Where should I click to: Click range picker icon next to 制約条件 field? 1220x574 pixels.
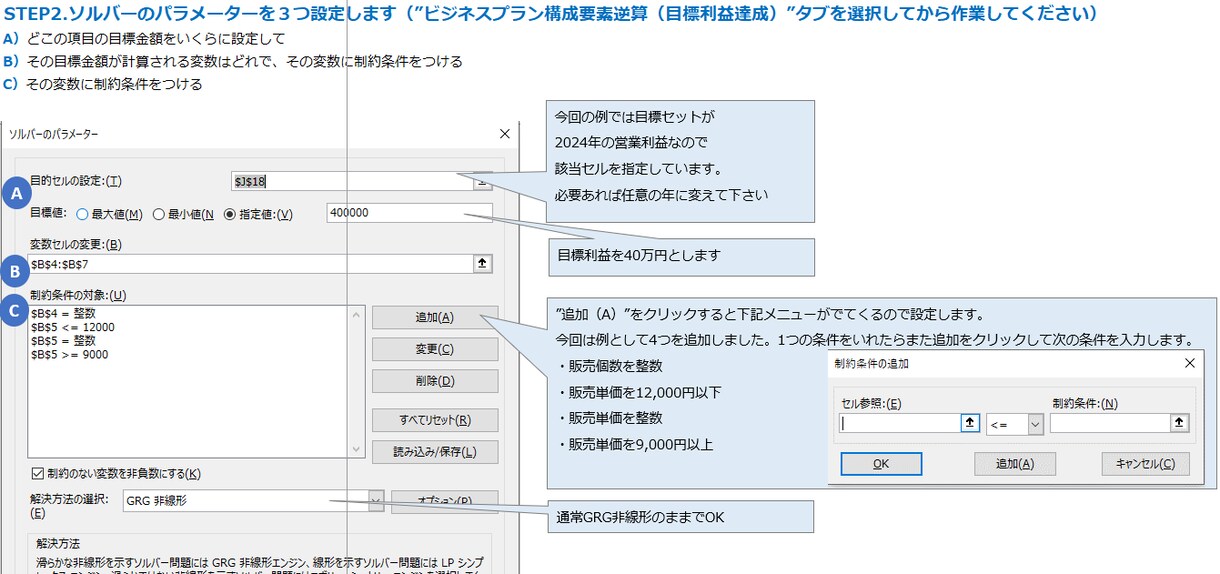1180,423
